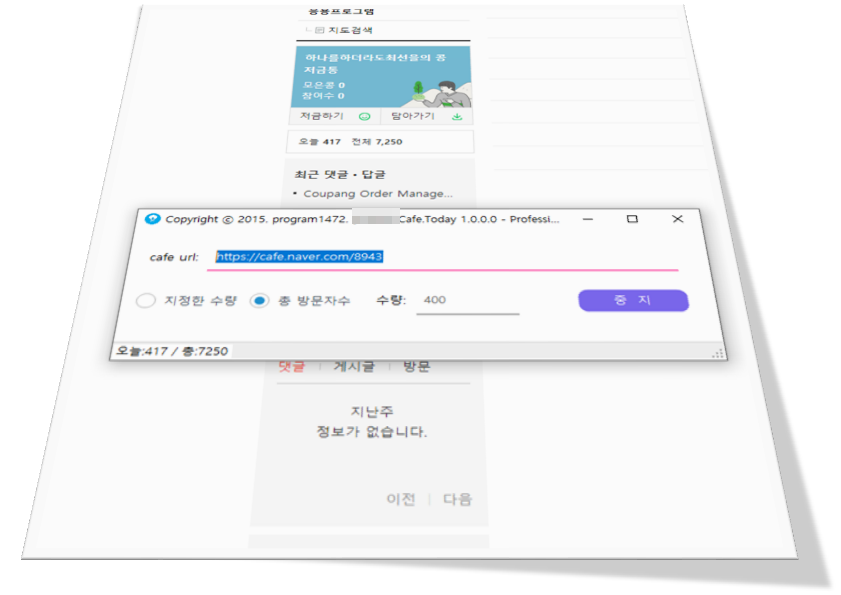Click the 수량 quantity field showing 400
The height and width of the screenshot is (595, 841).
(466, 301)
